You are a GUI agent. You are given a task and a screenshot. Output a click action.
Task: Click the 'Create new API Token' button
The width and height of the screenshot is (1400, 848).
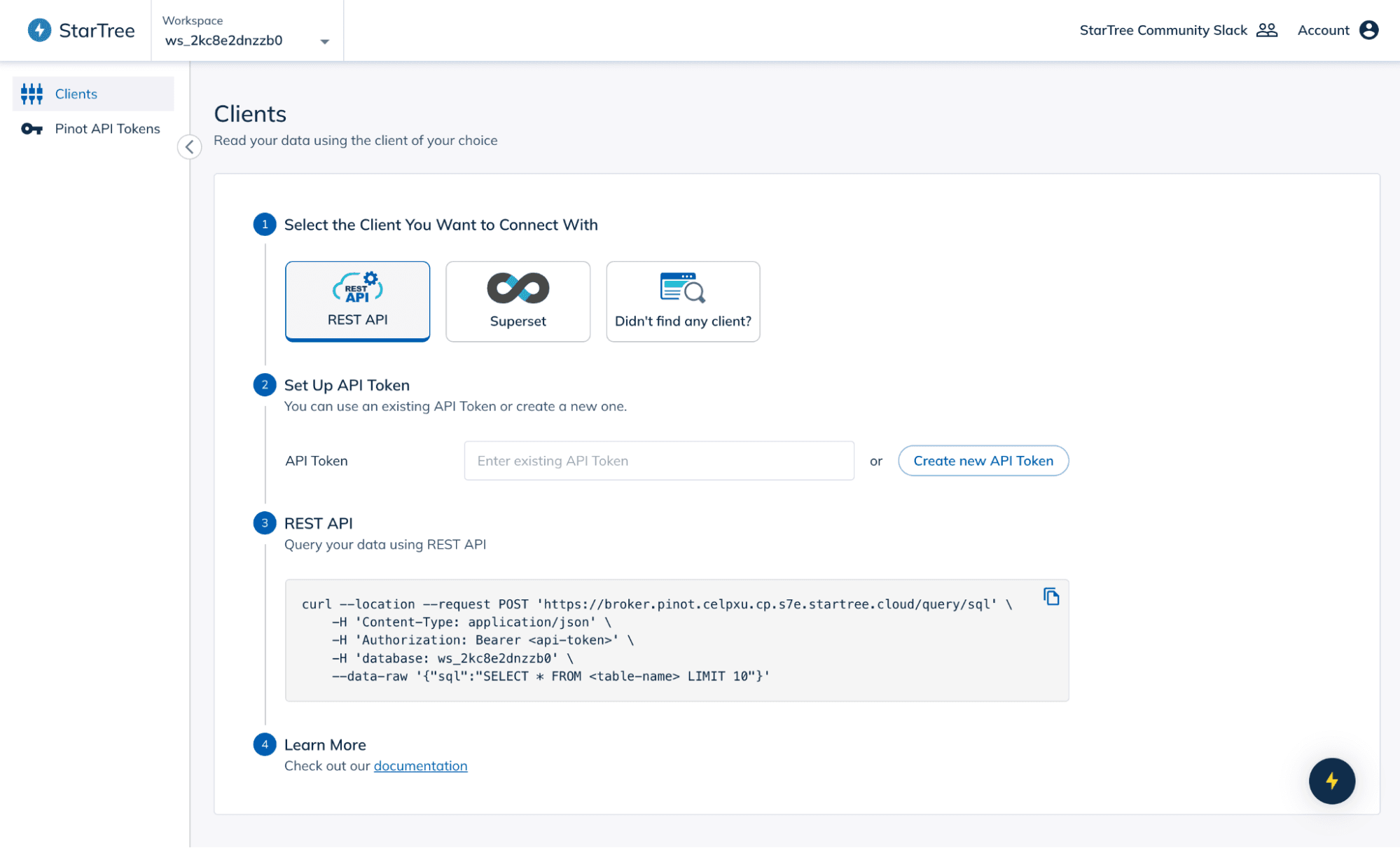tap(982, 460)
